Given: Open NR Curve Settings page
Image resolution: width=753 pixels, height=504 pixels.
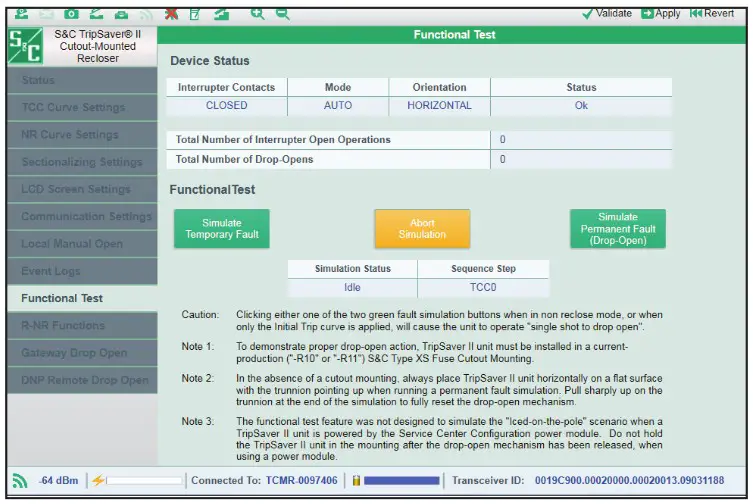Looking at the screenshot, I should (x=83, y=135).
